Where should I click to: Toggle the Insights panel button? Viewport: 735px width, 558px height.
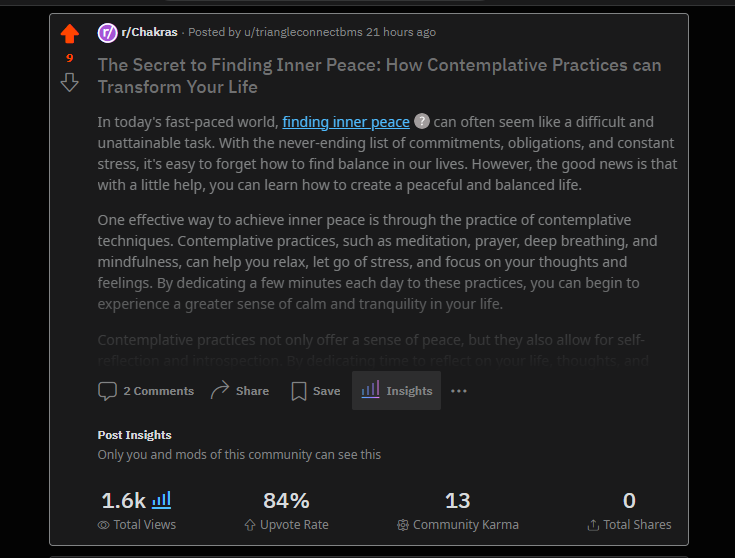click(396, 391)
